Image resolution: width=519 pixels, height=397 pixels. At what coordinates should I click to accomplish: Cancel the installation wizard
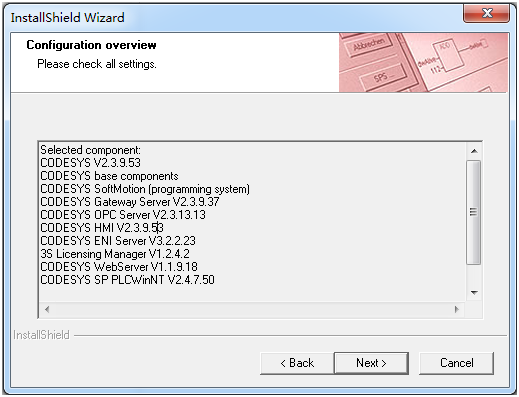pos(456,363)
